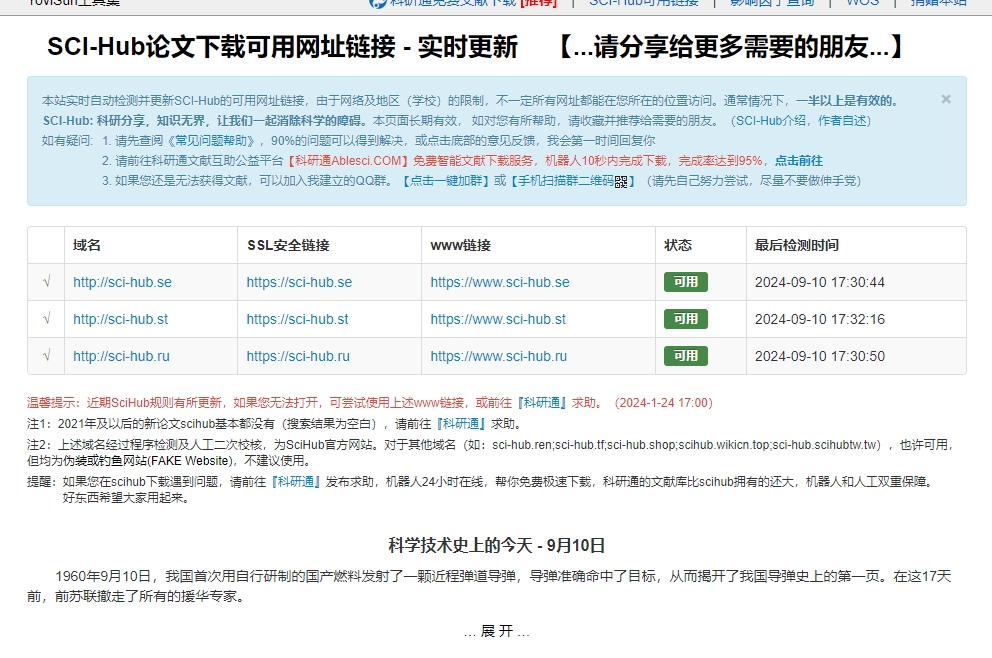This screenshot has height=658, width=992.
Task: Click the SCI-Hub论文下载可用网址链接 page title
Action: pyautogui.click(x=221, y=47)
